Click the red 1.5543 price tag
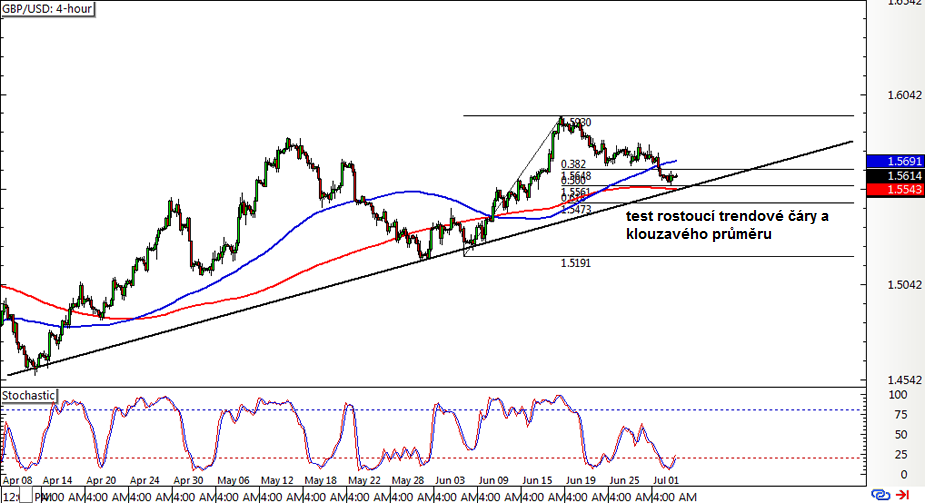This screenshot has height=503, width=925. (x=896, y=189)
